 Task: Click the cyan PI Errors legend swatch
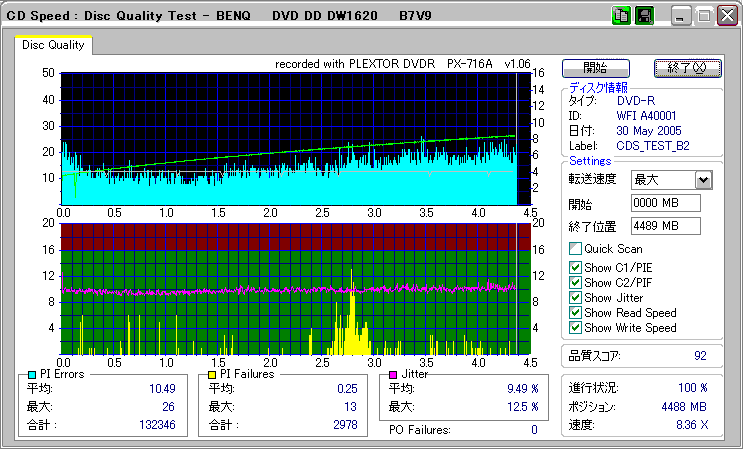pyautogui.click(x=33, y=374)
